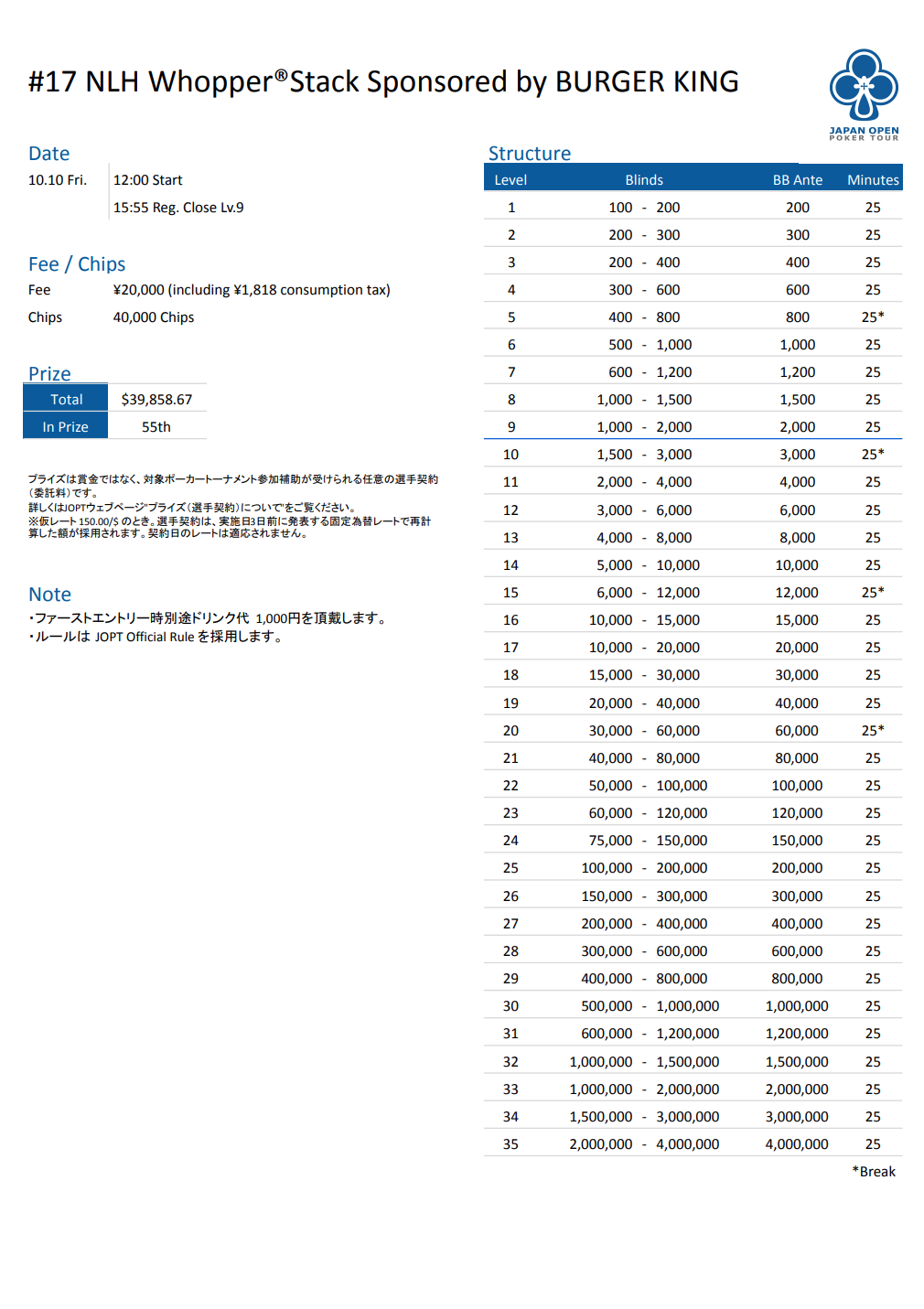Select the Total prize label cell
Screen dimensions: 924x1309
[66, 400]
